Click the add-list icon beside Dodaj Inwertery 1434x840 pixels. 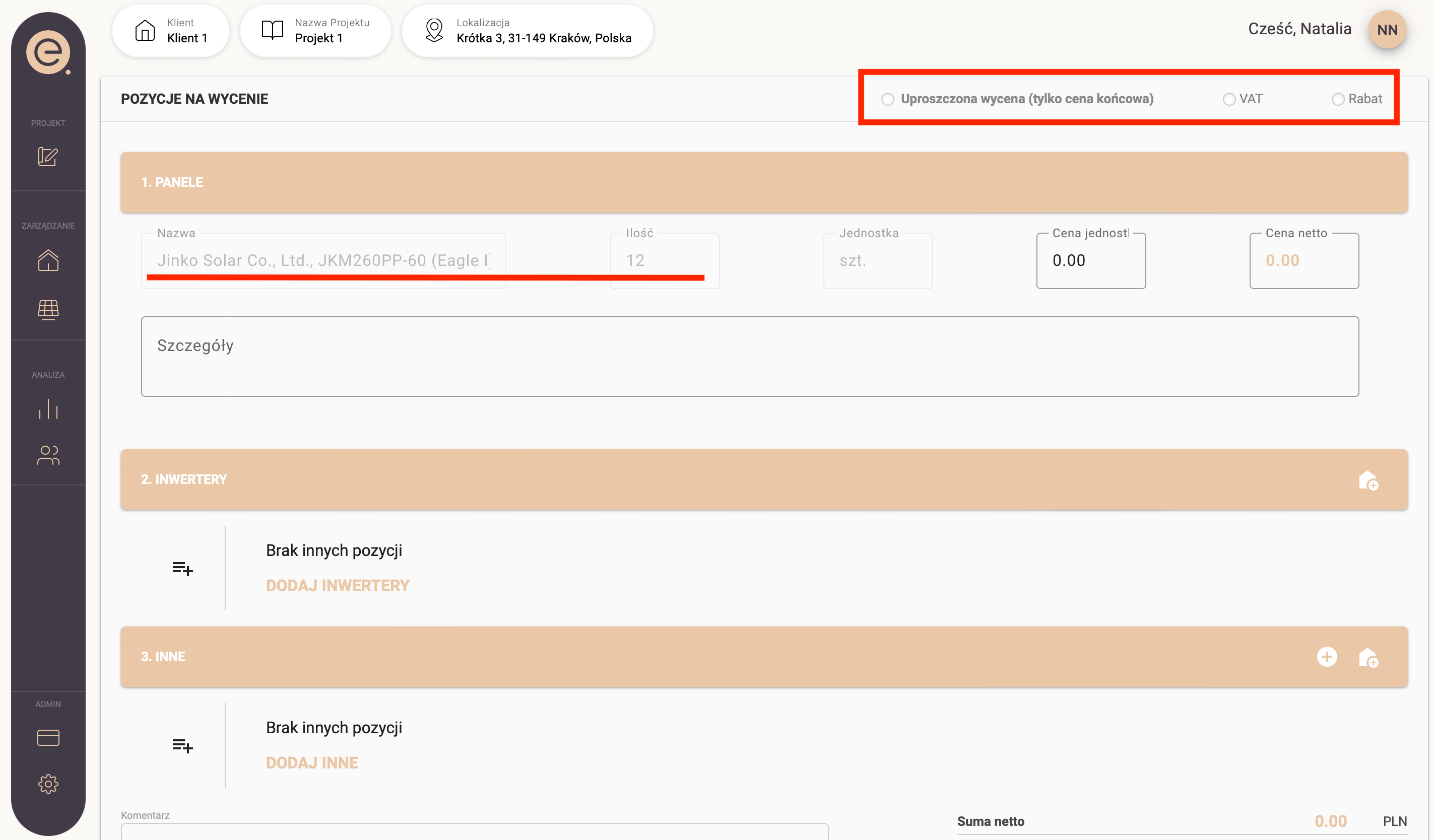183,568
